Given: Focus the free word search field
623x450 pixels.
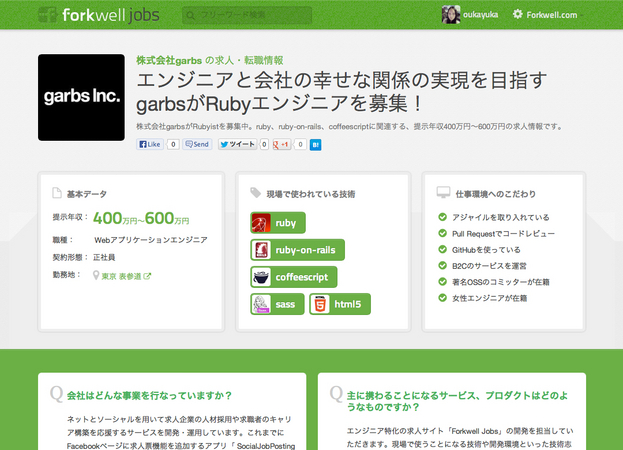Looking at the screenshot, I should pos(247,15).
